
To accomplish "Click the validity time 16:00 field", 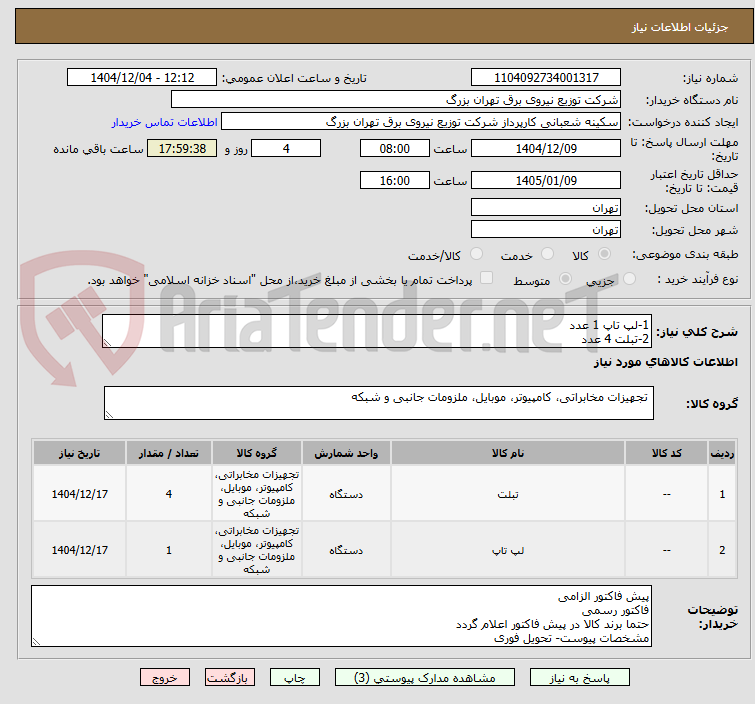I will pyautogui.click(x=394, y=181).
